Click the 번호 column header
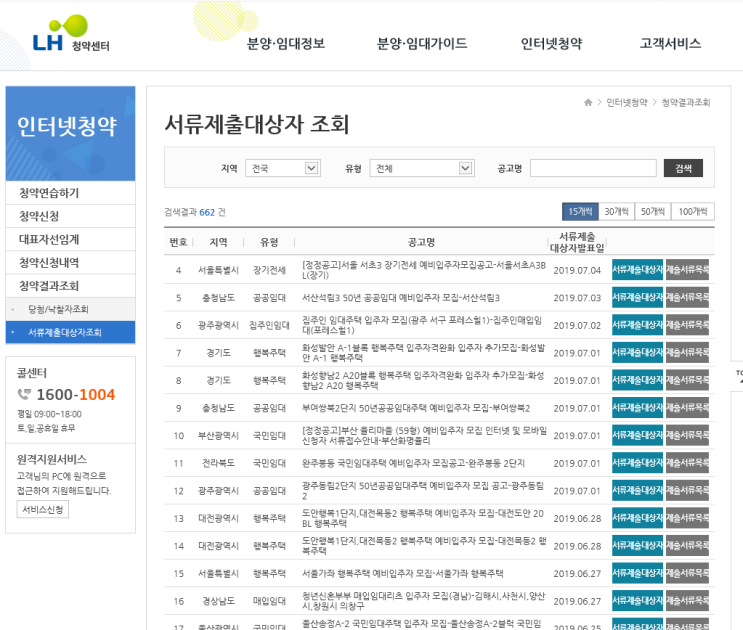 coord(178,242)
